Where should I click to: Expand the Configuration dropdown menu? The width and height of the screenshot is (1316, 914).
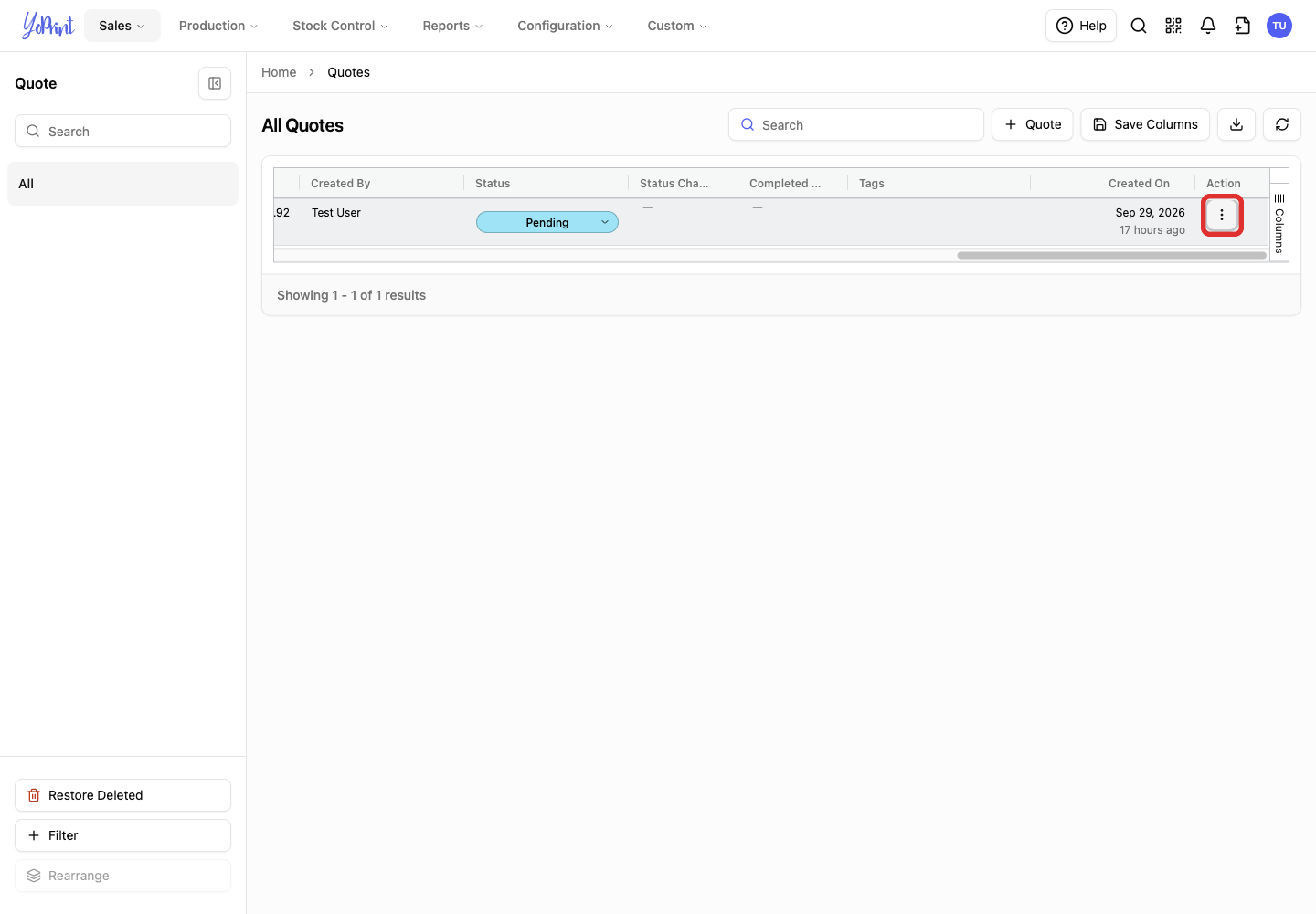tap(565, 26)
